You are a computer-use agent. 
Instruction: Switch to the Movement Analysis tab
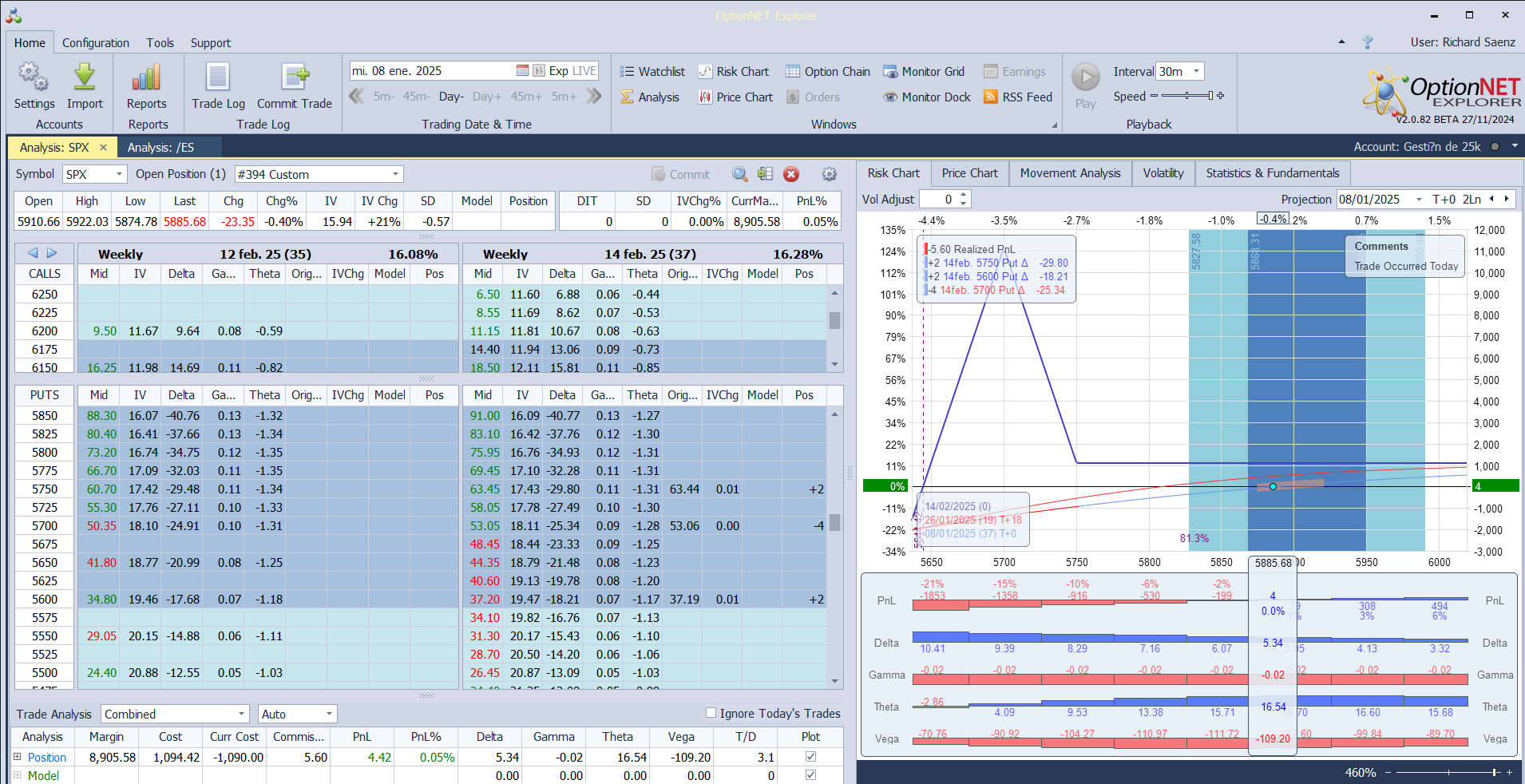click(x=1070, y=173)
